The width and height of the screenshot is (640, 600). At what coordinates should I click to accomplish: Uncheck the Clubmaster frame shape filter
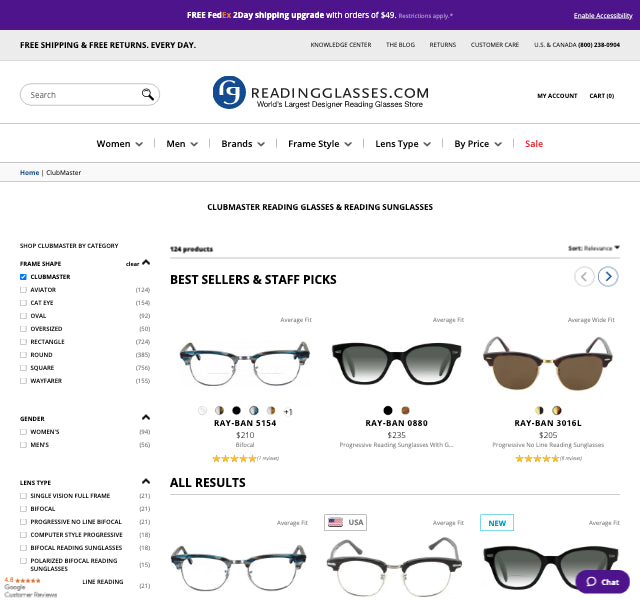point(24,277)
